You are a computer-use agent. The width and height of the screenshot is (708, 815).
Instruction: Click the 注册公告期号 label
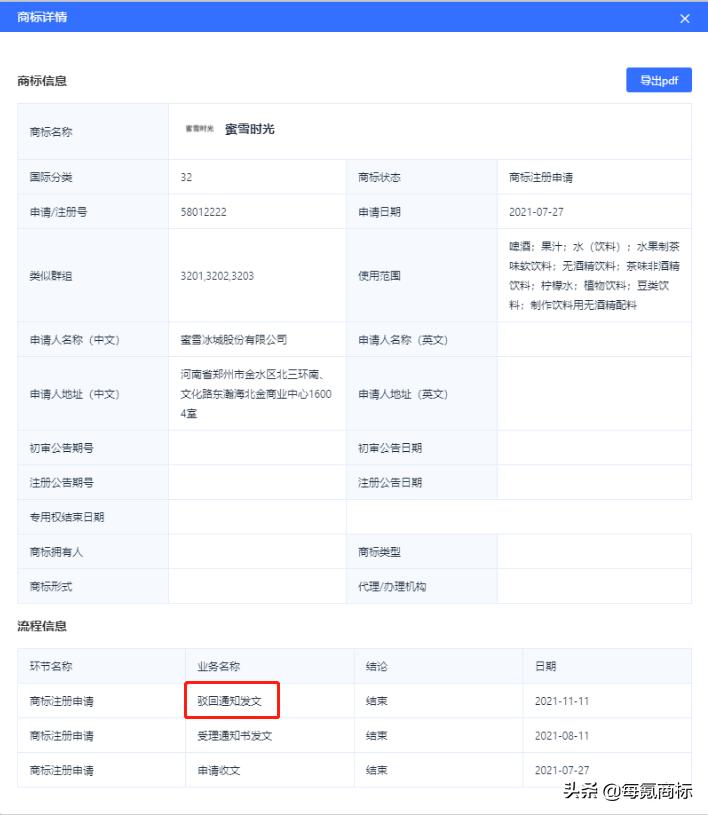61,482
